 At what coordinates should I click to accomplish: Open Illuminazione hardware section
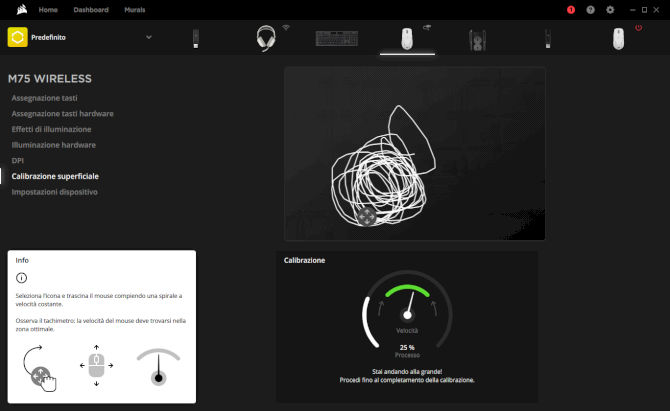coord(53,145)
